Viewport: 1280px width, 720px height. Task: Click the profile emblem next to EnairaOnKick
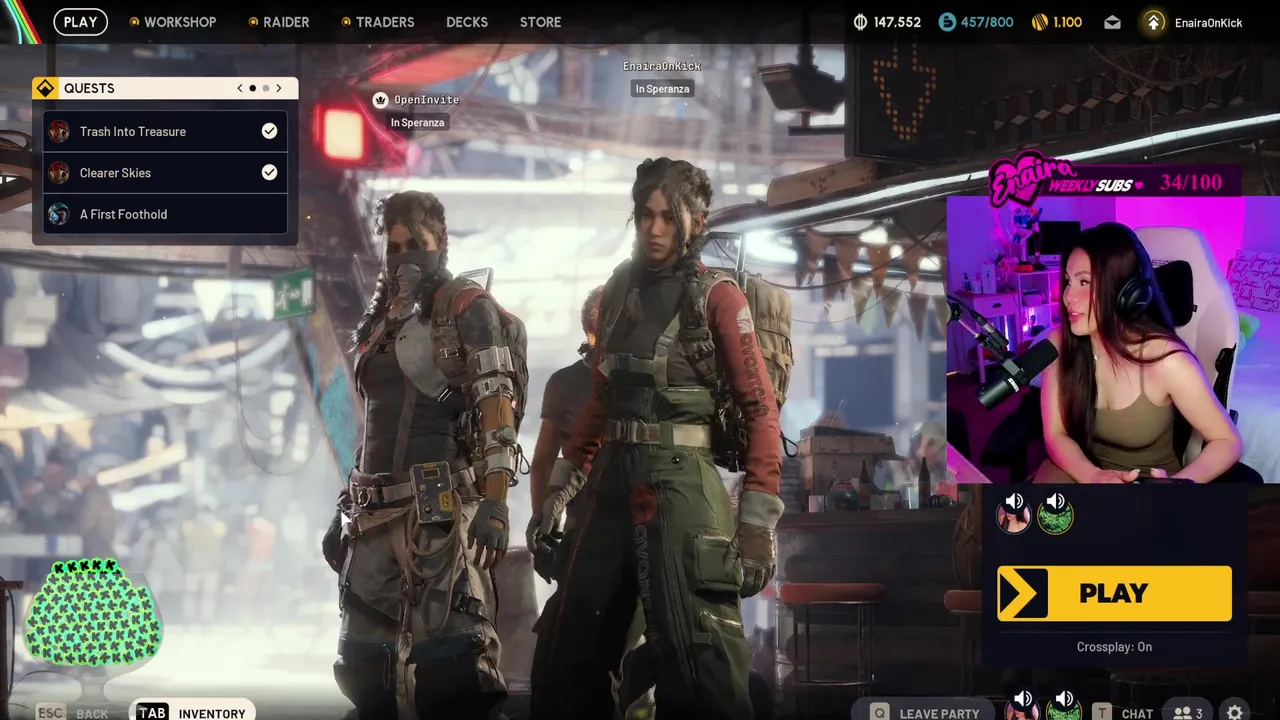pyautogui.click(x=1154, y=22)
